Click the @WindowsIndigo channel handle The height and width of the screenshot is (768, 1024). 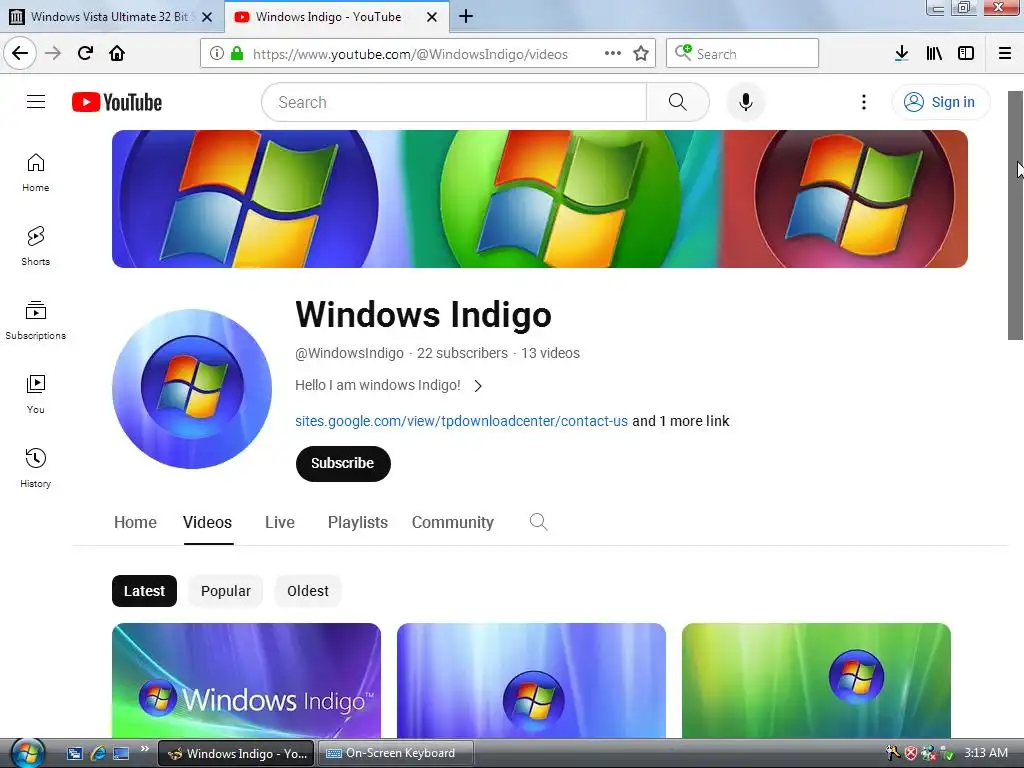(349, 353)
